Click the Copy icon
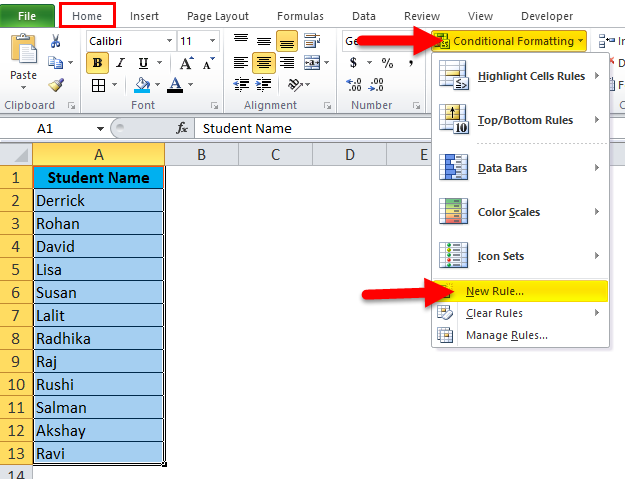The height and width of the screenshot is (479, 625). click(56, 63)
